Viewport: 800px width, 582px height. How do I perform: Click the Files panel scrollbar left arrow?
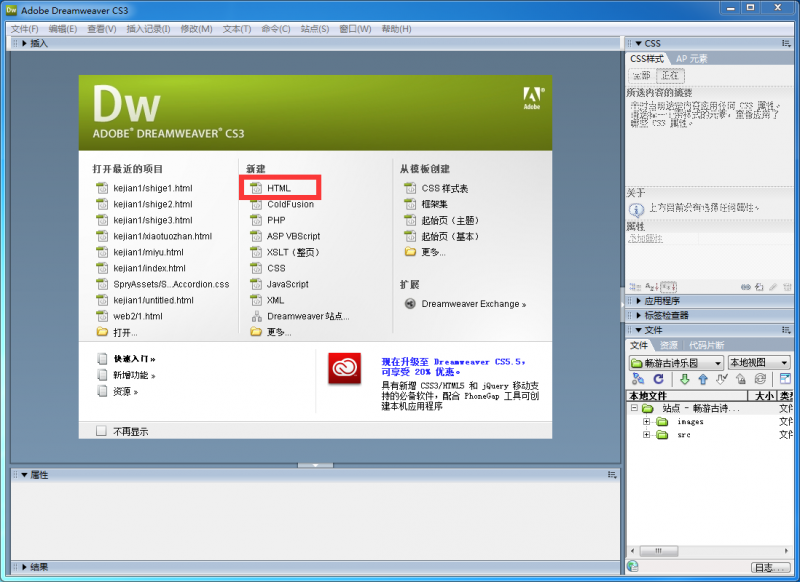point(633,551)
